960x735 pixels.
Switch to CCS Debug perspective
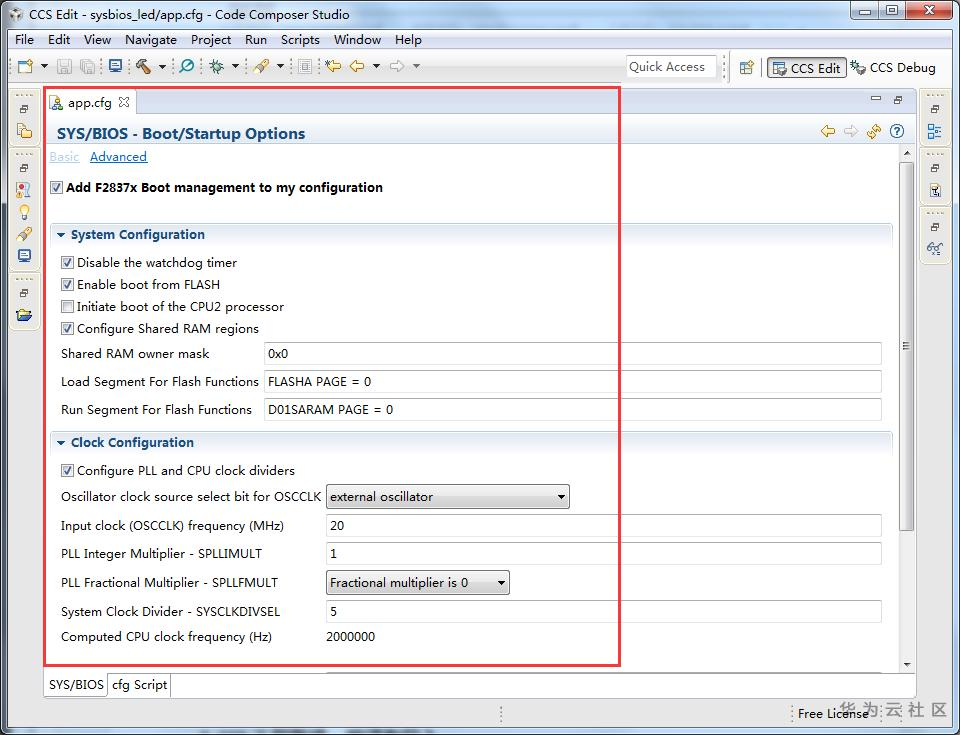click(893, 68)
